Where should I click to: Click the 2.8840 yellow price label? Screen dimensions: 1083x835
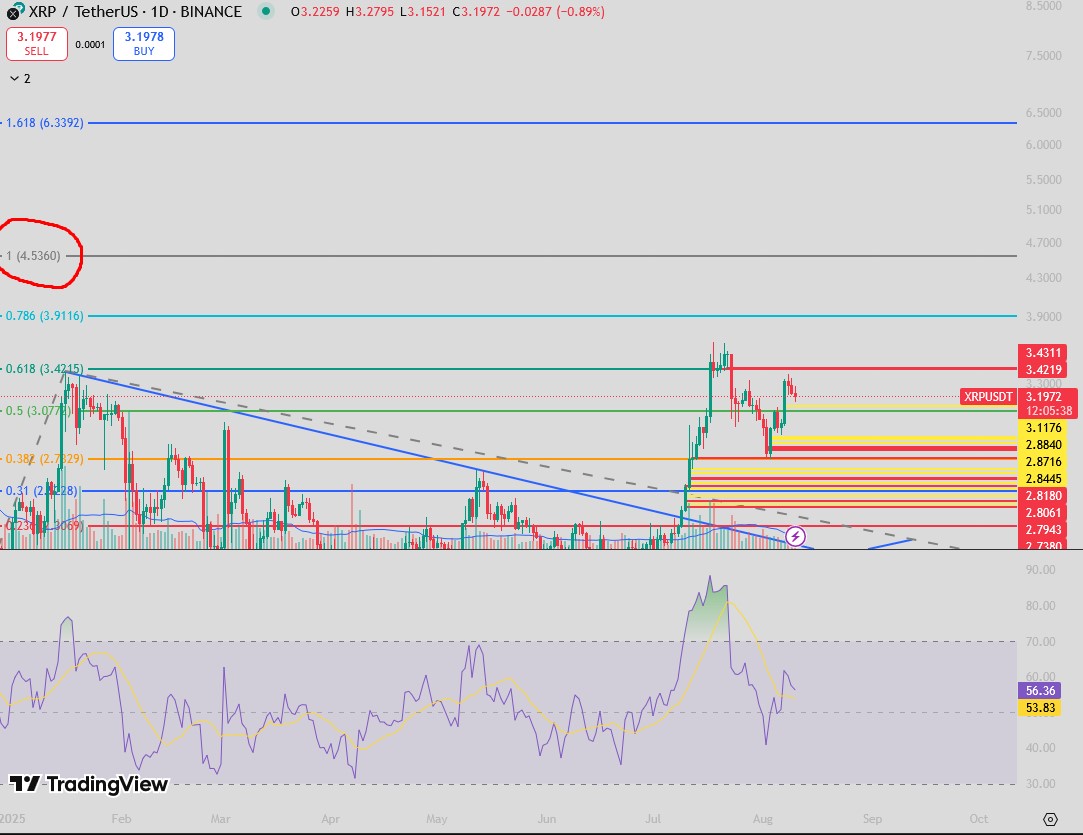point(1043,445)
